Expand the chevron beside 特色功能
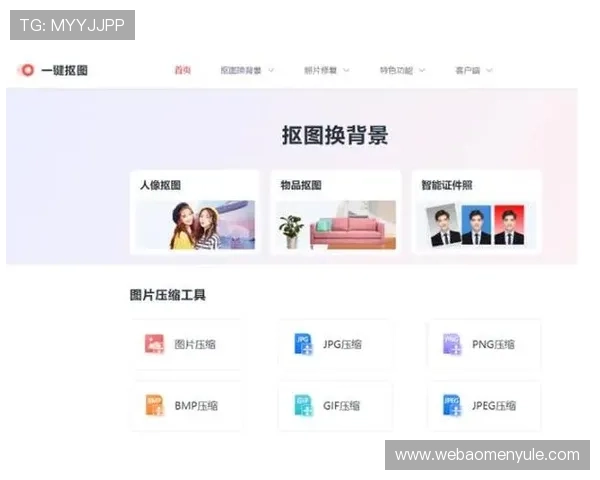Viewport: 600px width, 480px height. point(422,70)
